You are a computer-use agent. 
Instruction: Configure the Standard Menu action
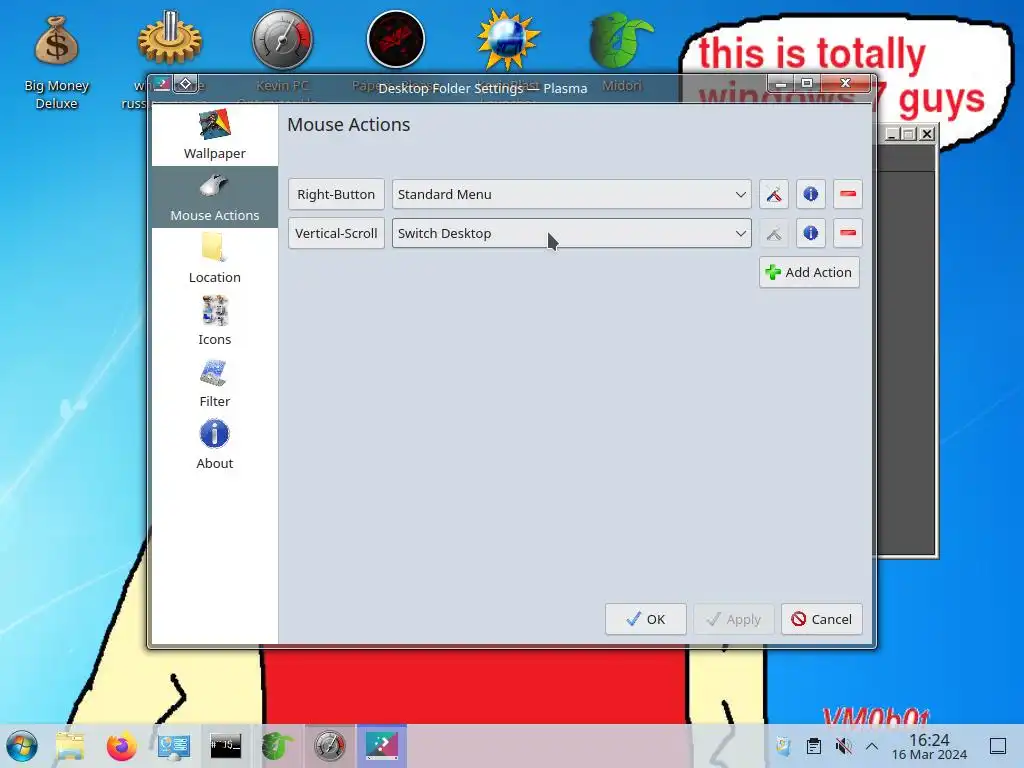click(774, 195)
